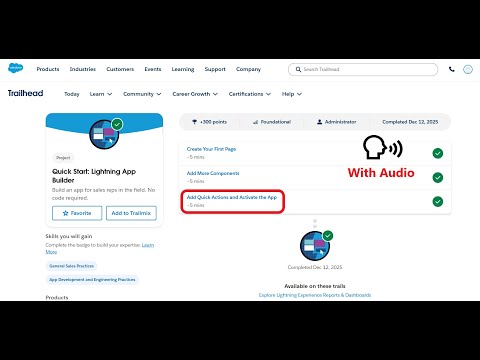This screenshot has height=360, width=480.
Task: Click the Available on these trails heading
Action: [x=315, y=286]
